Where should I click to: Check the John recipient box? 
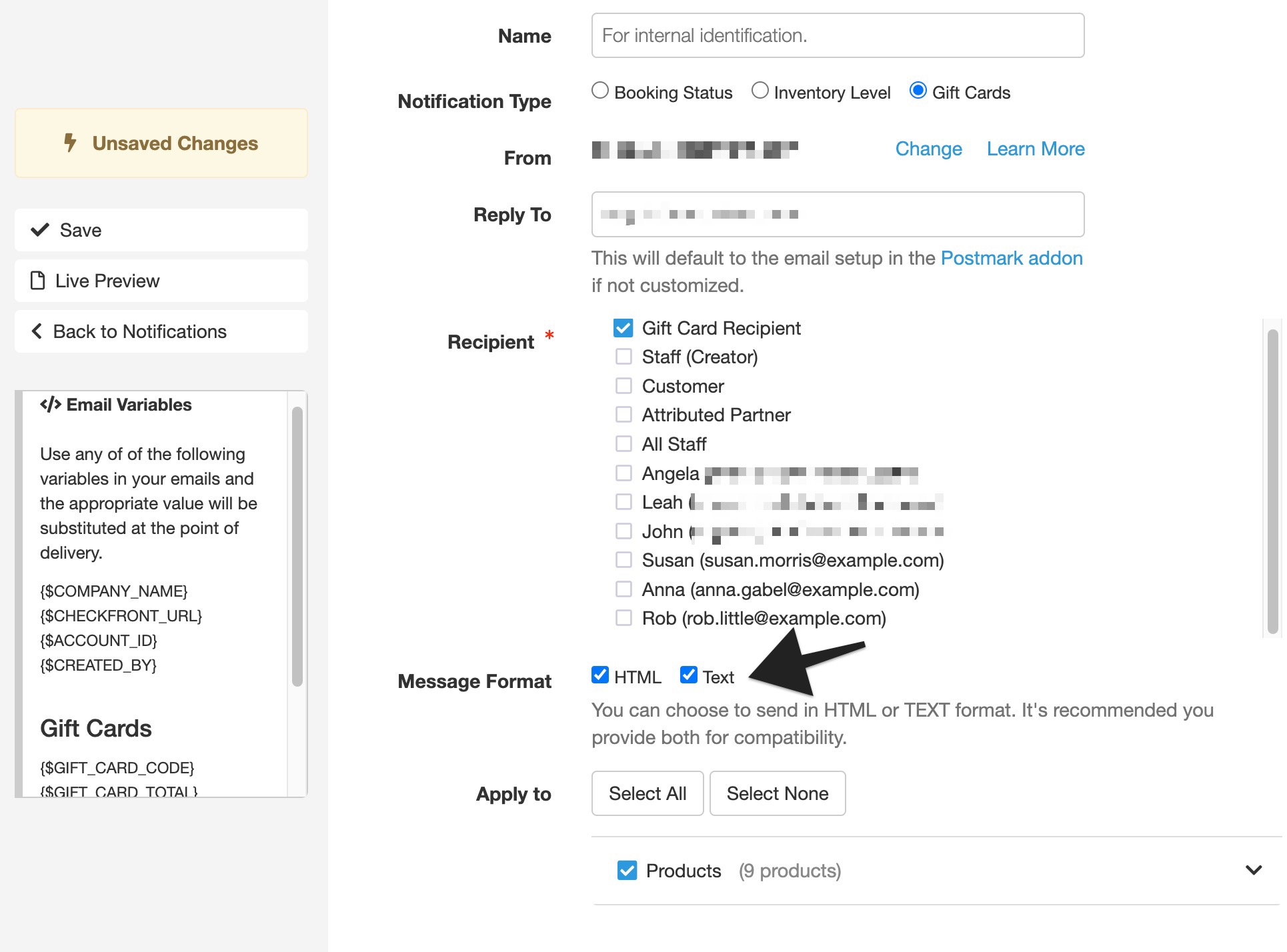tap(623, 531)
